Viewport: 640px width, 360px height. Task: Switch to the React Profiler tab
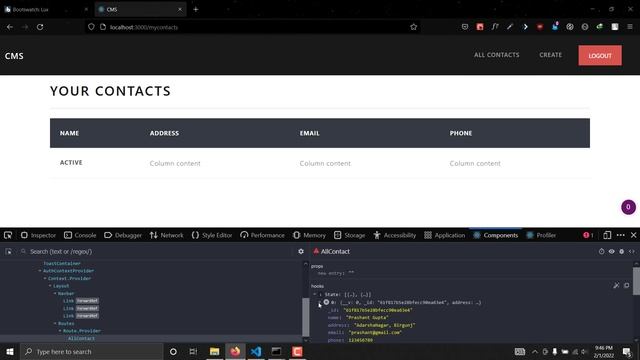pyautogui.click(x=541, y=235)
